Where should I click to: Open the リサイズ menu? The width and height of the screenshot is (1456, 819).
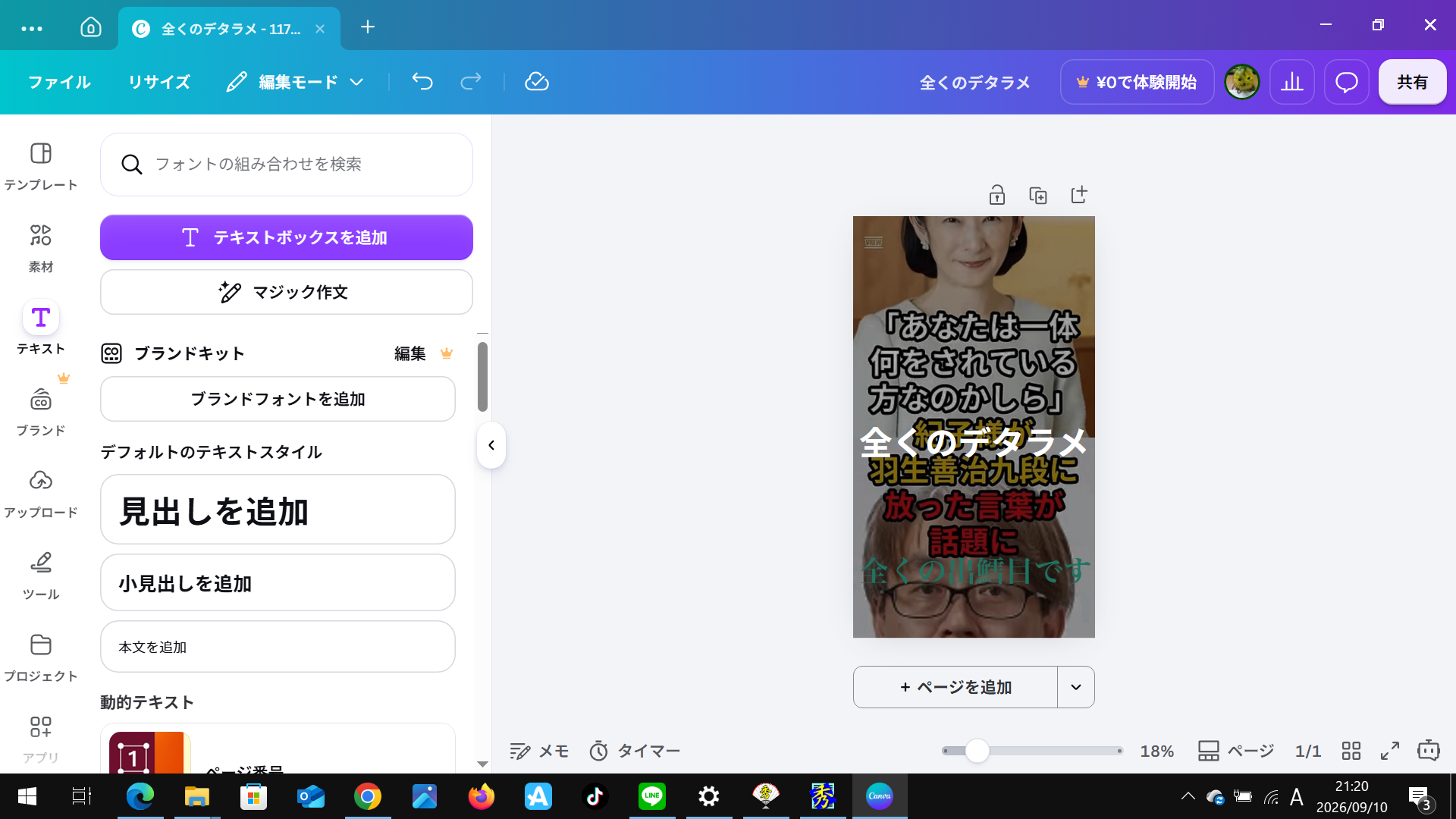[159, 82]
